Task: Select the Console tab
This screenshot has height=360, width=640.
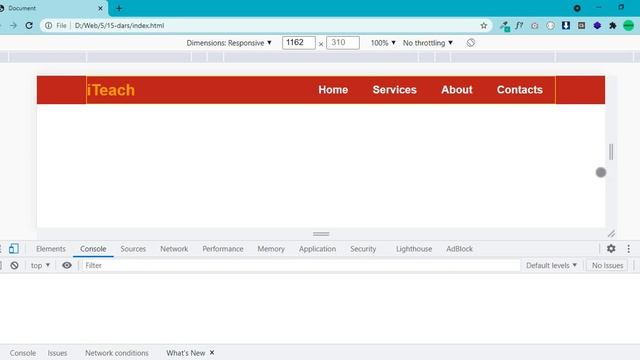Action: 93,249
